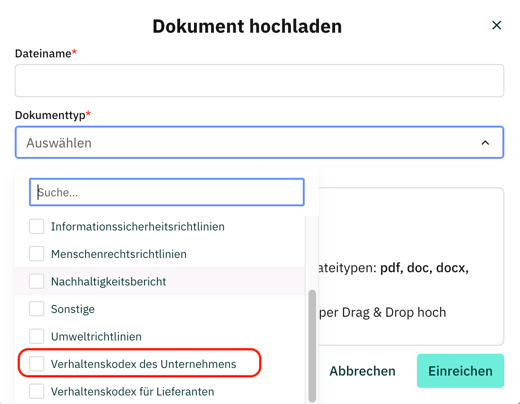Pick the Umweltrichtlinien option text
This screenshot has height=404, width=520.
(x=96, y=337)
